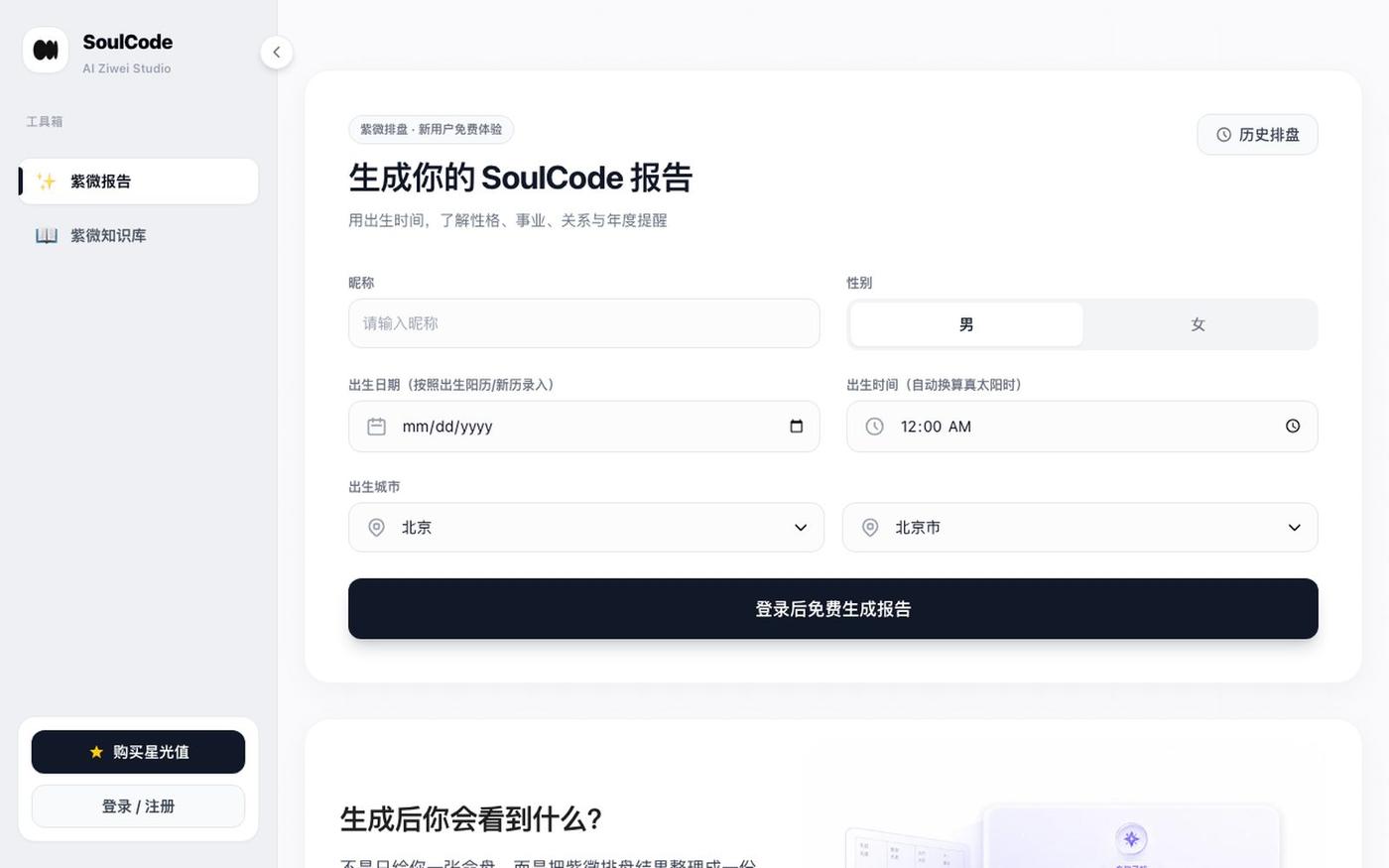This screenshot has width=1389, height=868.
Task: Select 男 gender option
Action: (x=966, y=324)
